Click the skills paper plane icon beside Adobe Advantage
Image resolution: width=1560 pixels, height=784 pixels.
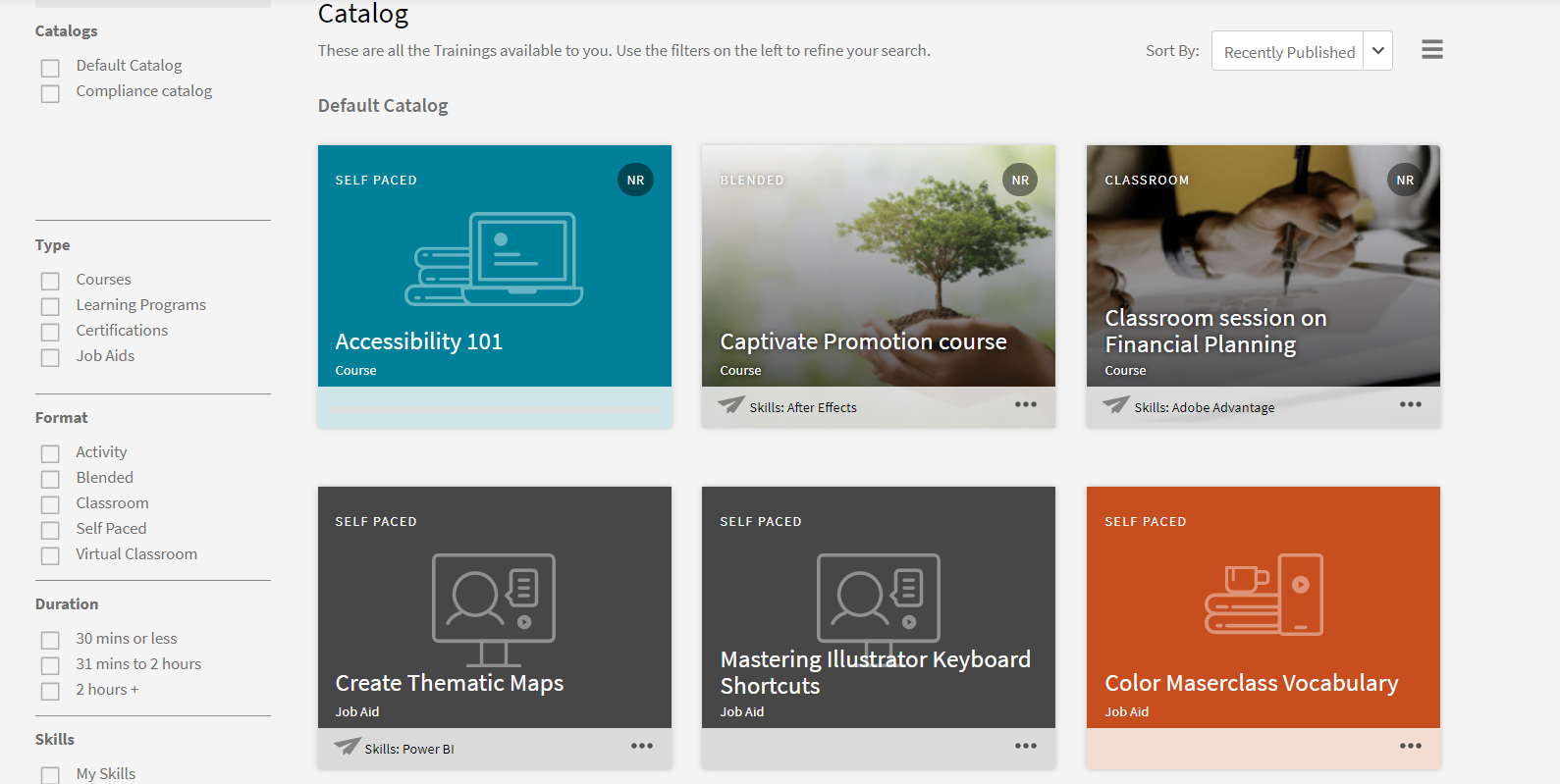pos(1116,404)
